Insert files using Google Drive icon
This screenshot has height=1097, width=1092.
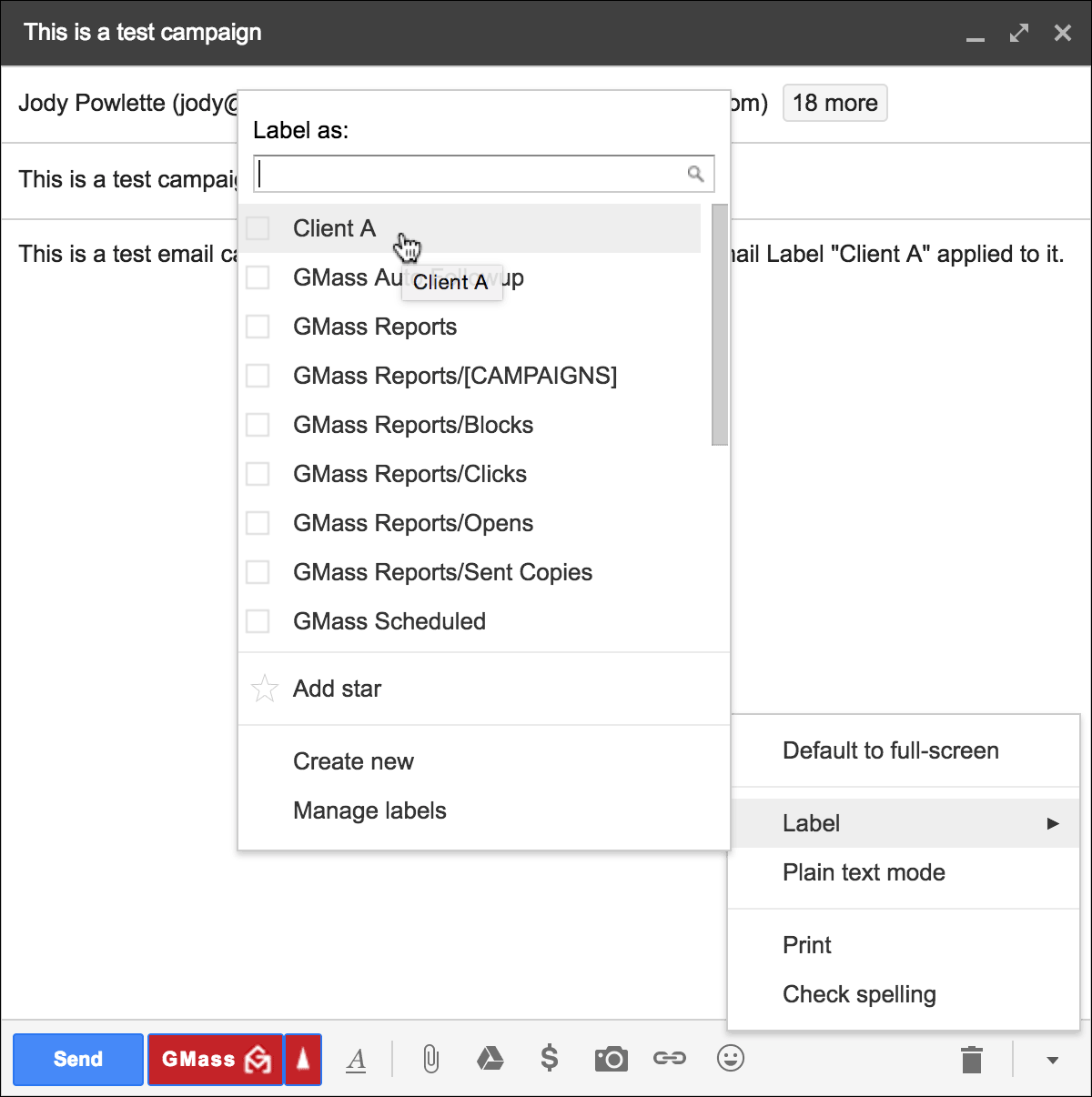(490, 1058)
